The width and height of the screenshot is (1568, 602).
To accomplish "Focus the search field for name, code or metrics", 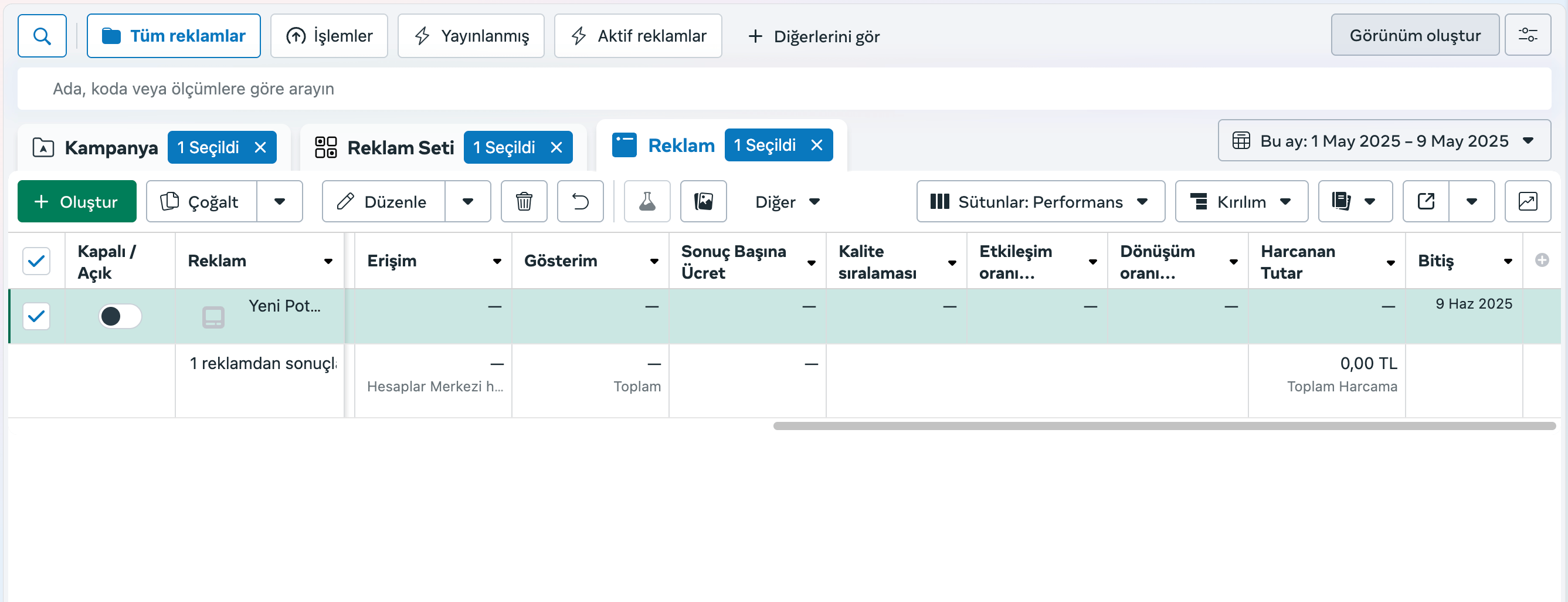I will (784, 89).
